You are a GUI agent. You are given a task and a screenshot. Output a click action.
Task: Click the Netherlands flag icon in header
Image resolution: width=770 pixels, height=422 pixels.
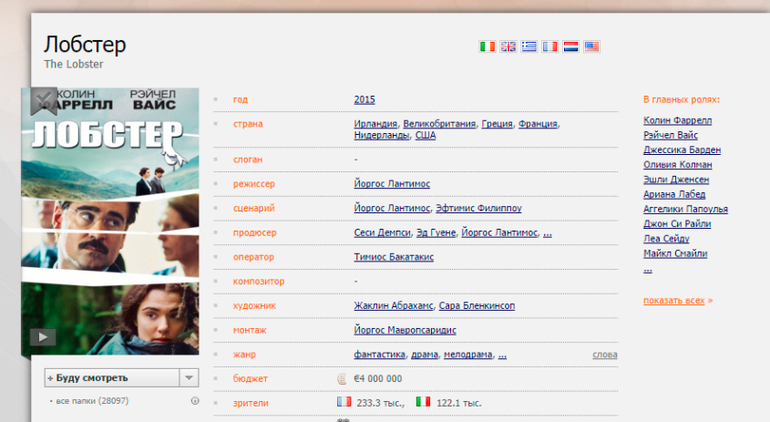[x=571, y=46]
